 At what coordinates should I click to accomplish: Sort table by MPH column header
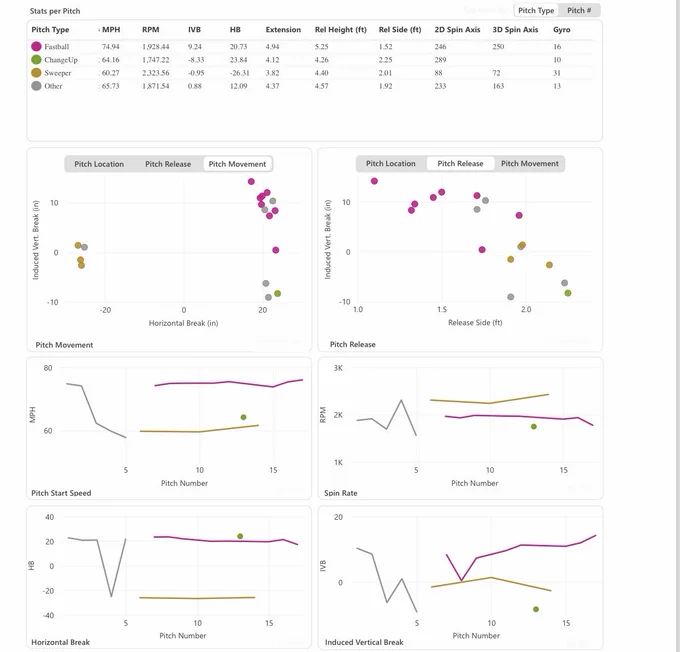click(x=111, y=29)
